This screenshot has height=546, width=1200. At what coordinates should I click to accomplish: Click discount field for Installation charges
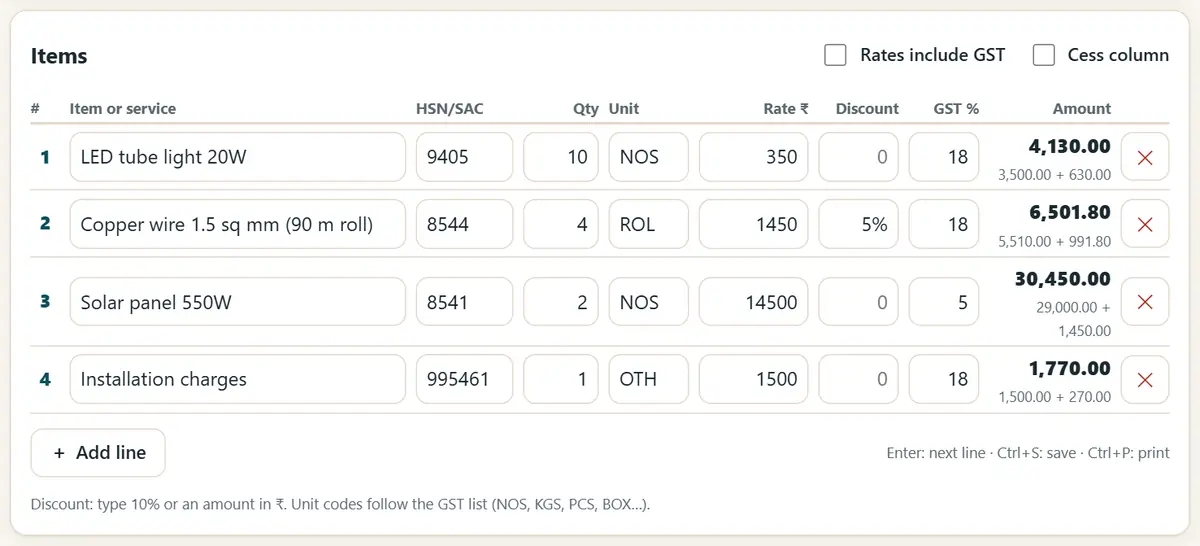pos(859,379)
